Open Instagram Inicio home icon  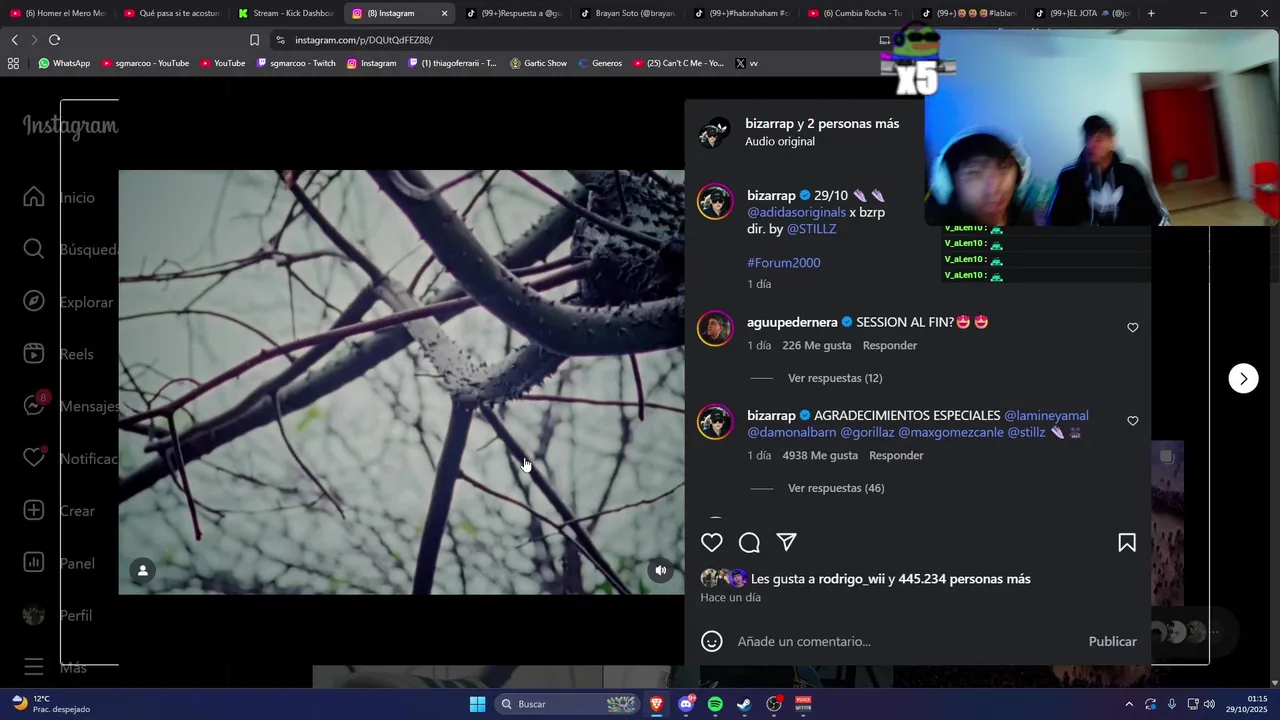(x=34, y=197)
